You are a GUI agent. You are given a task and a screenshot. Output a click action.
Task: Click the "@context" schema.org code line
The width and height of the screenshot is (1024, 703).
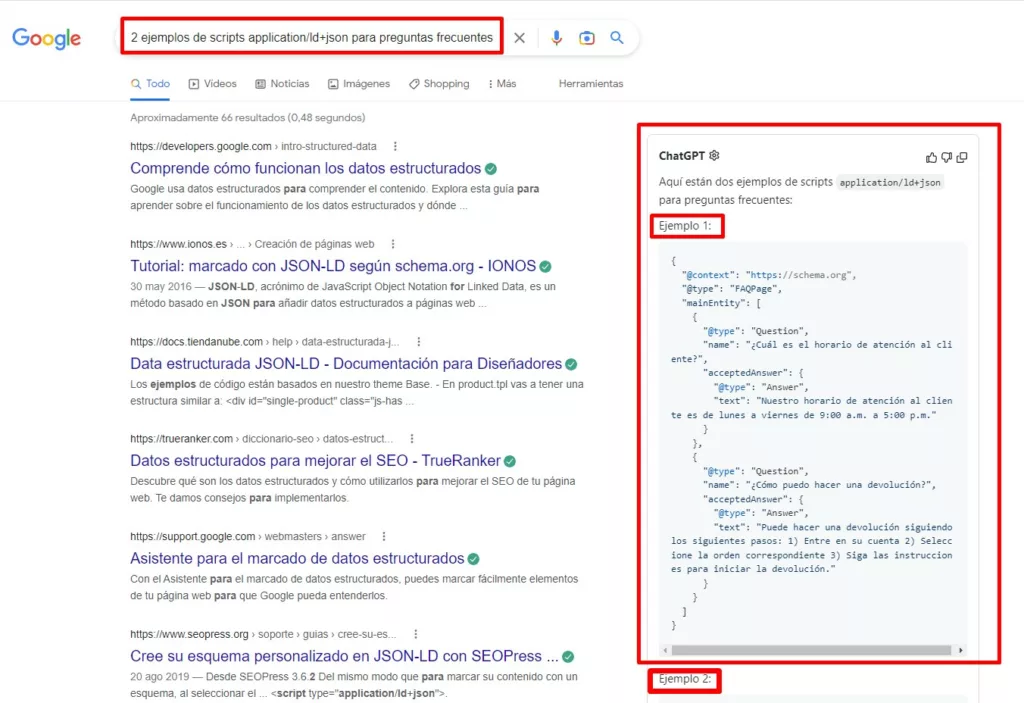pos(769,275)
